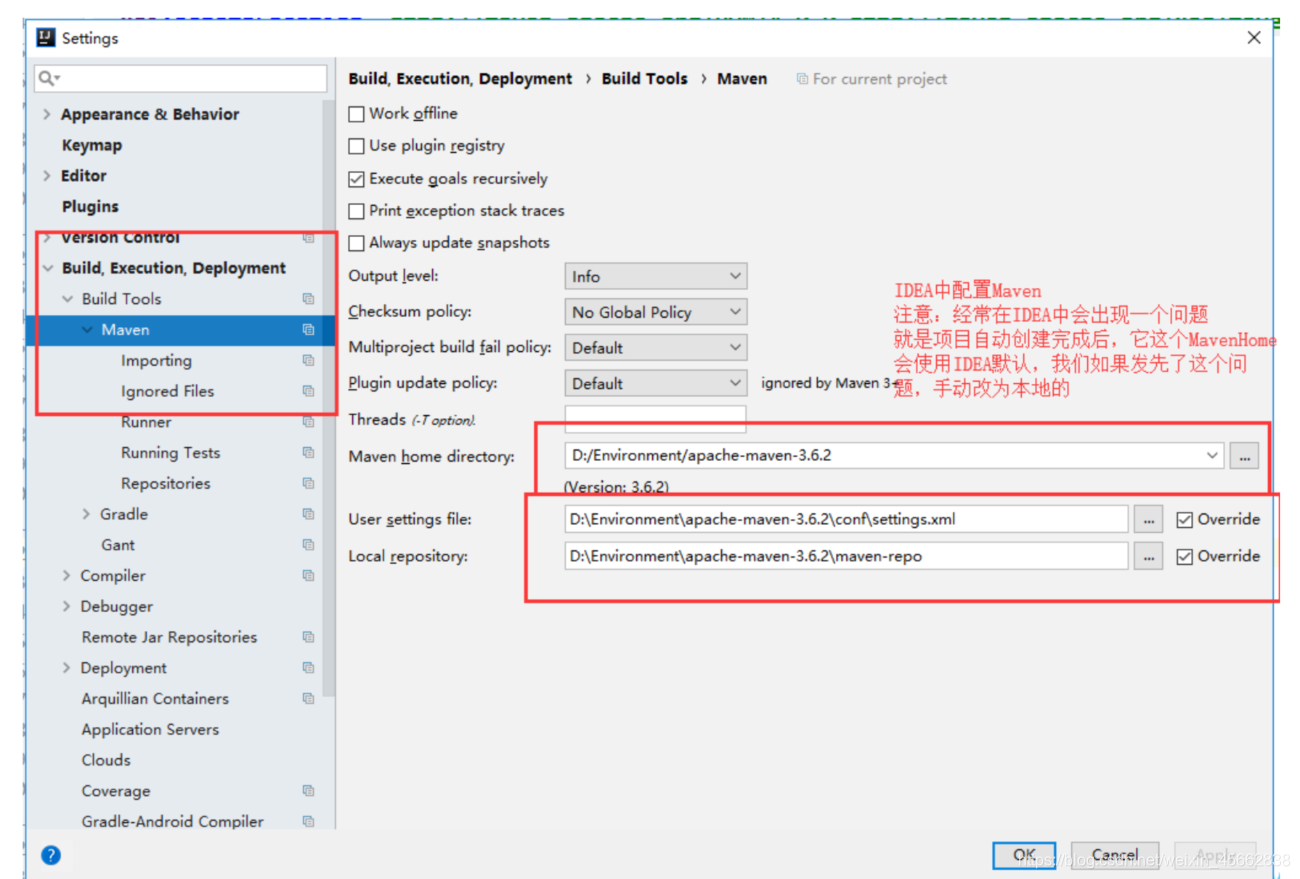1300x879 pixels.
Task: Enable Use plugin registry checkbox
Action: click(356, 146)
